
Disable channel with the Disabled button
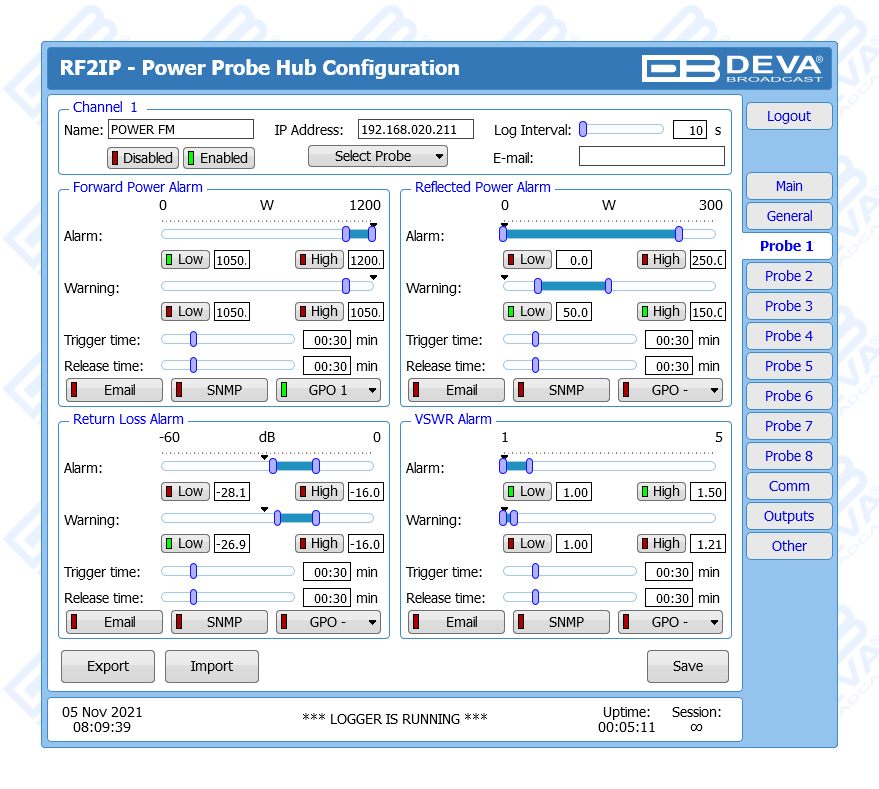[142, 158]
